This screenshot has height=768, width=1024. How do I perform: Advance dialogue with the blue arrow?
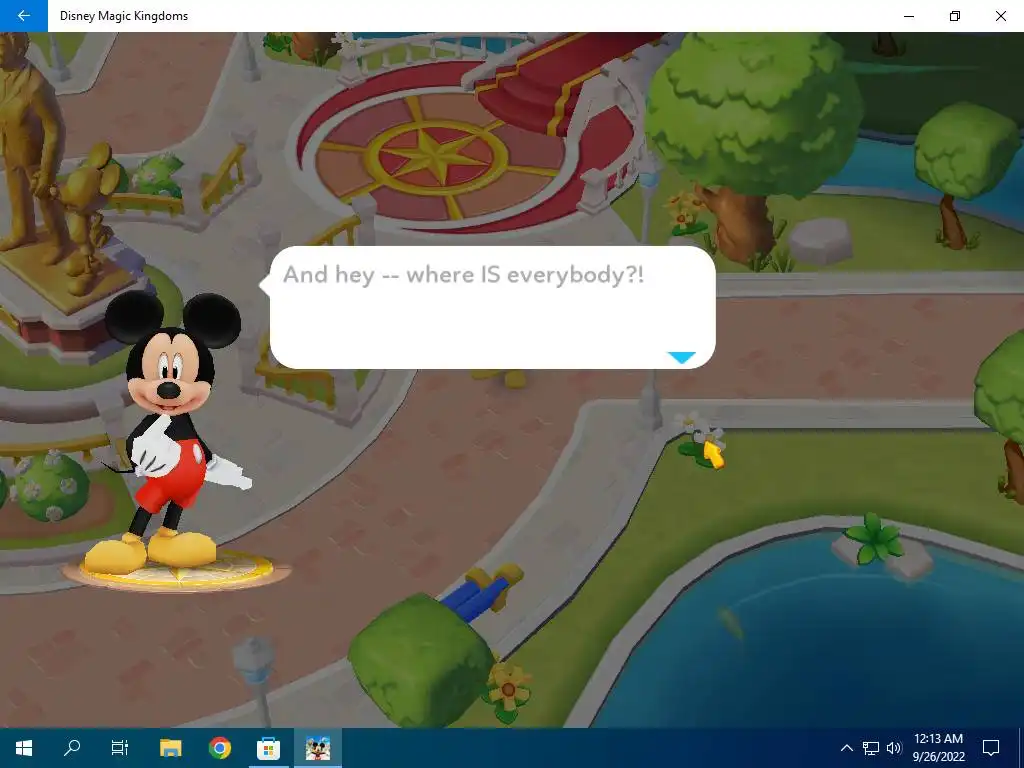tap(681, 357)
